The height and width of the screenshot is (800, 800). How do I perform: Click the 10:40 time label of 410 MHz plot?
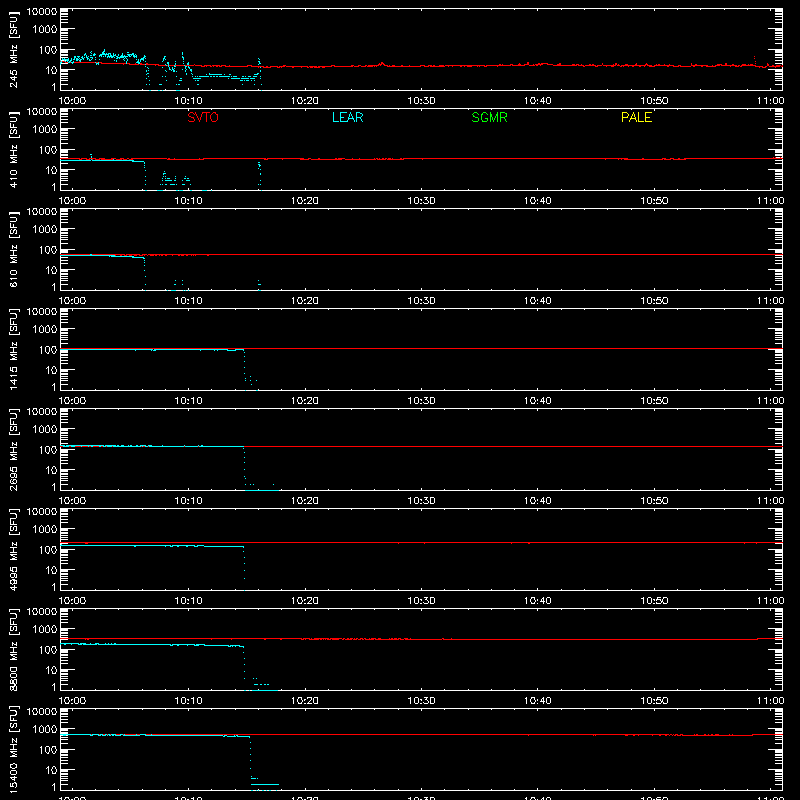(538, 201)
